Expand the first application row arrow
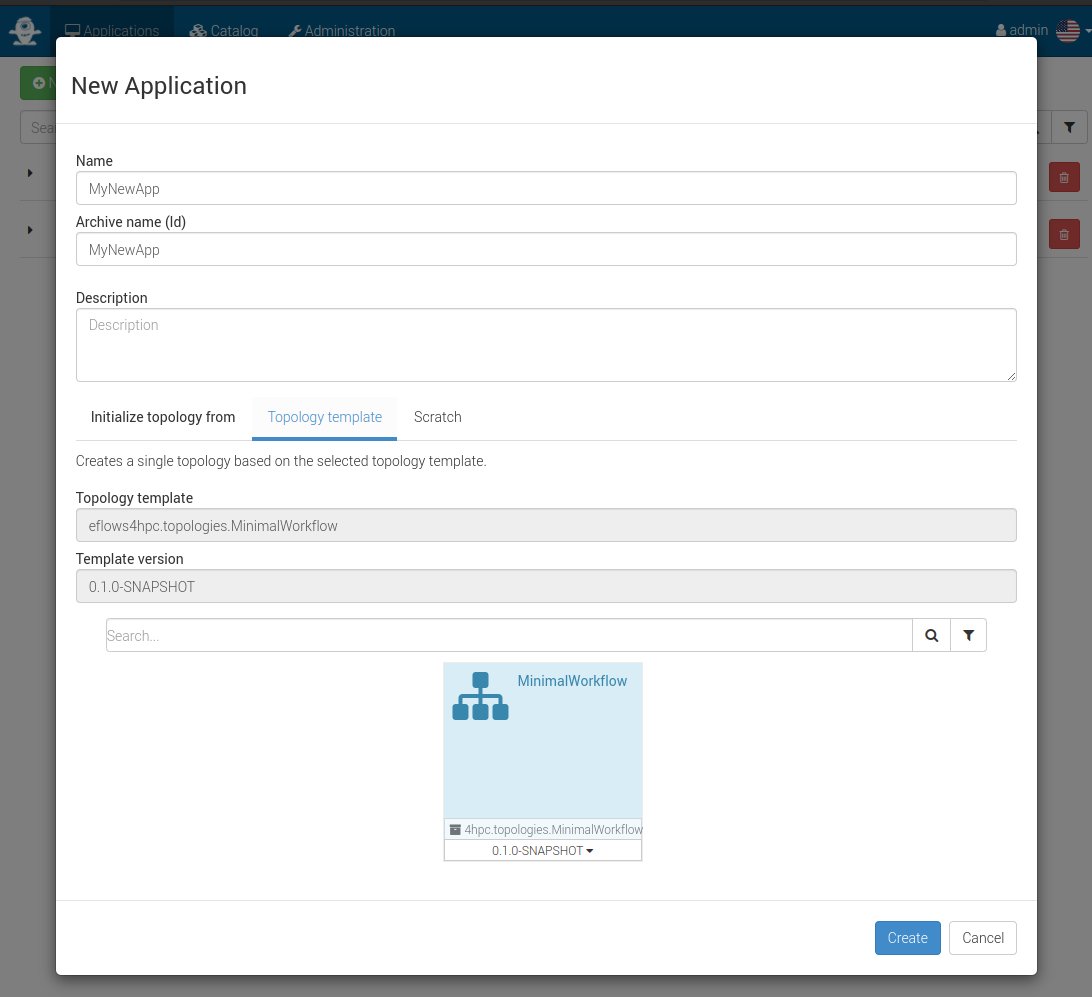Image resolution: width=1092 pixels, height=997 pixels. coord(30,173)
